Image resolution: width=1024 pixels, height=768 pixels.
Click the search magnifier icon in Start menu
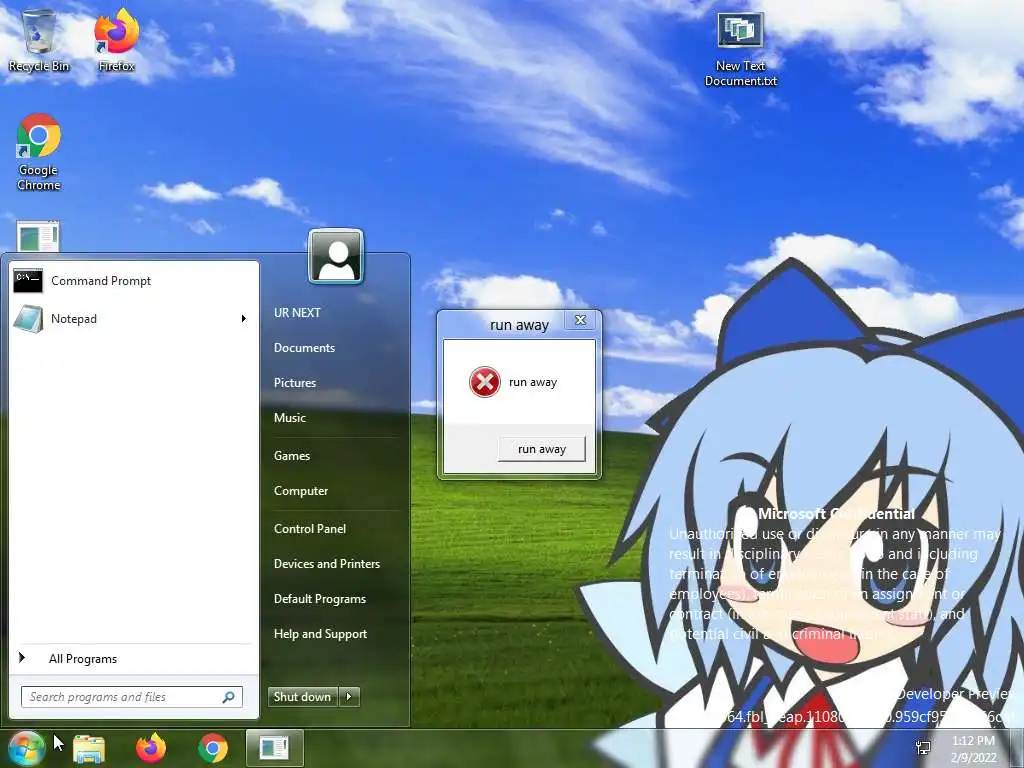pyautogui.click(x=229, y=697)
